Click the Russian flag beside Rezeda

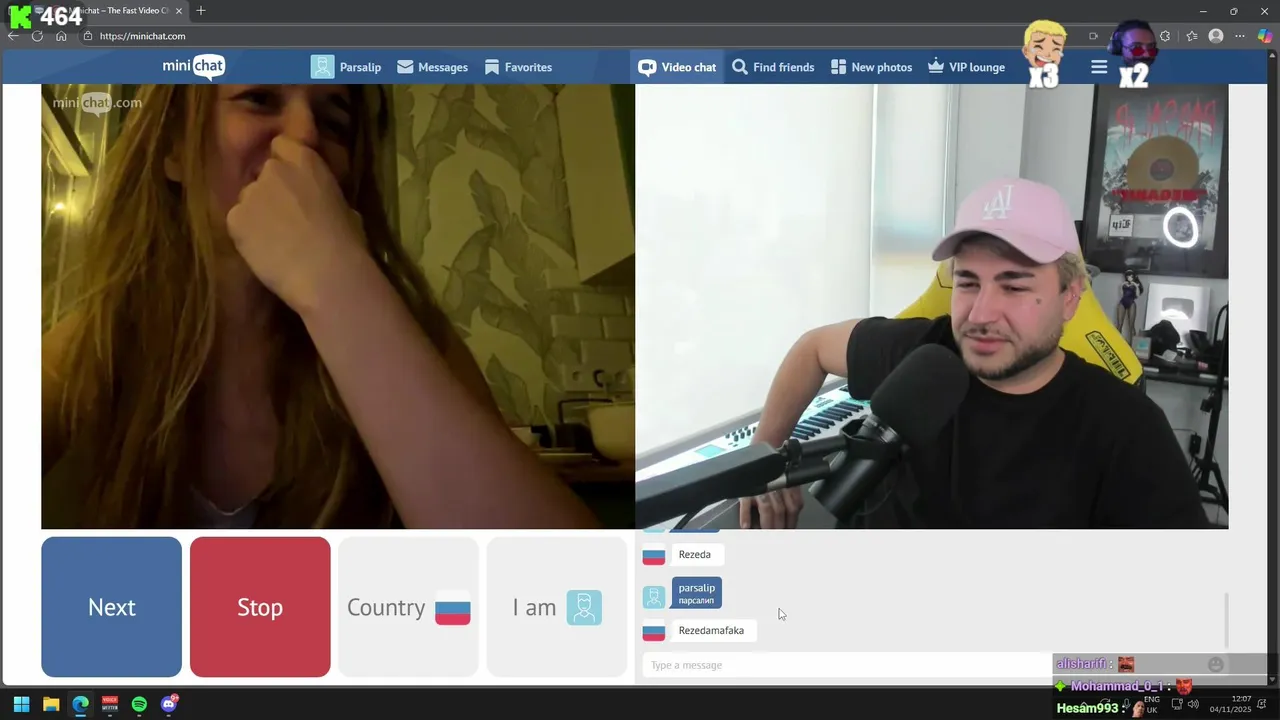point(654,555)
